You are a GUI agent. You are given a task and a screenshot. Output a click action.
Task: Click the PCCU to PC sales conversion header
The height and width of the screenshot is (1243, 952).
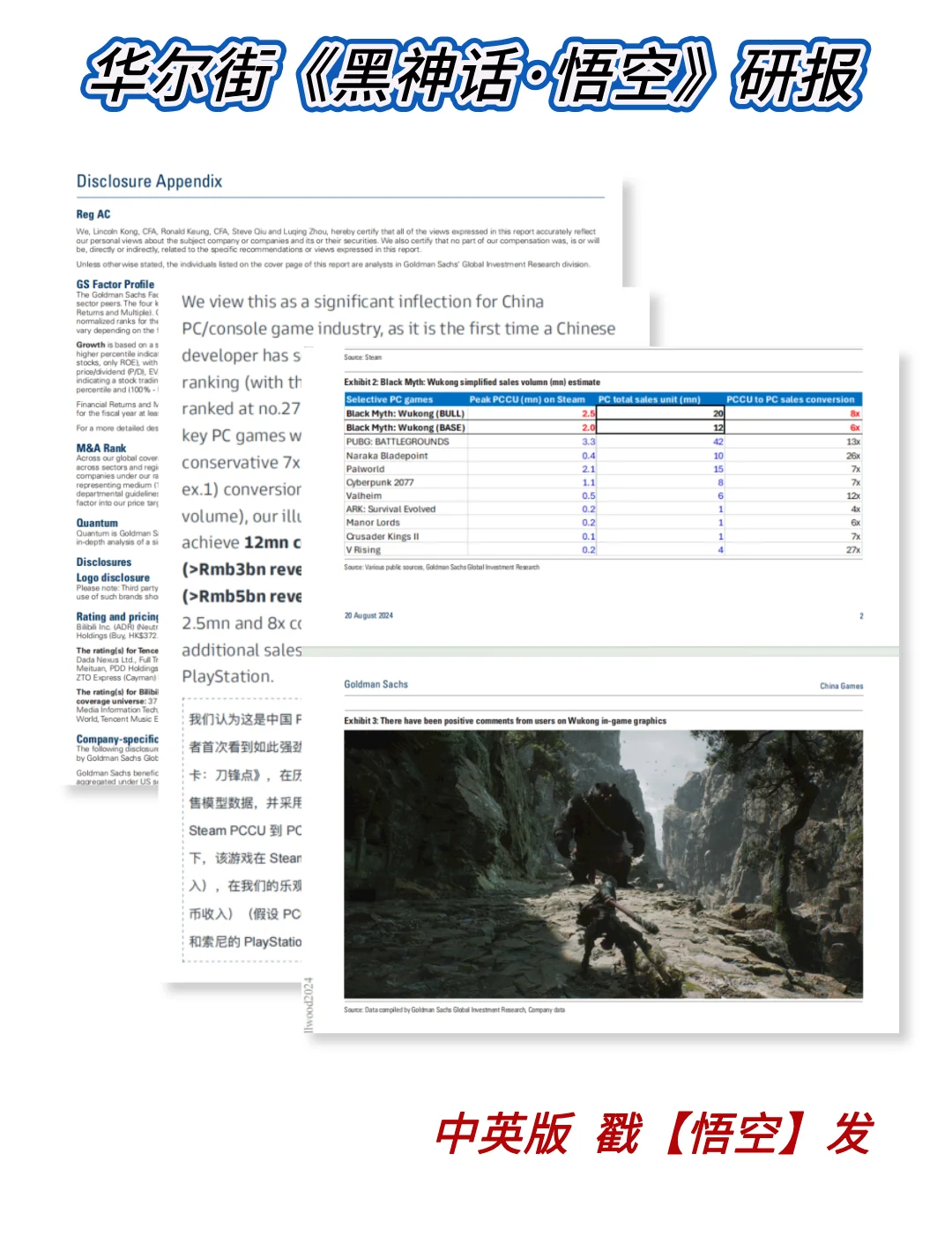(790, 399)
